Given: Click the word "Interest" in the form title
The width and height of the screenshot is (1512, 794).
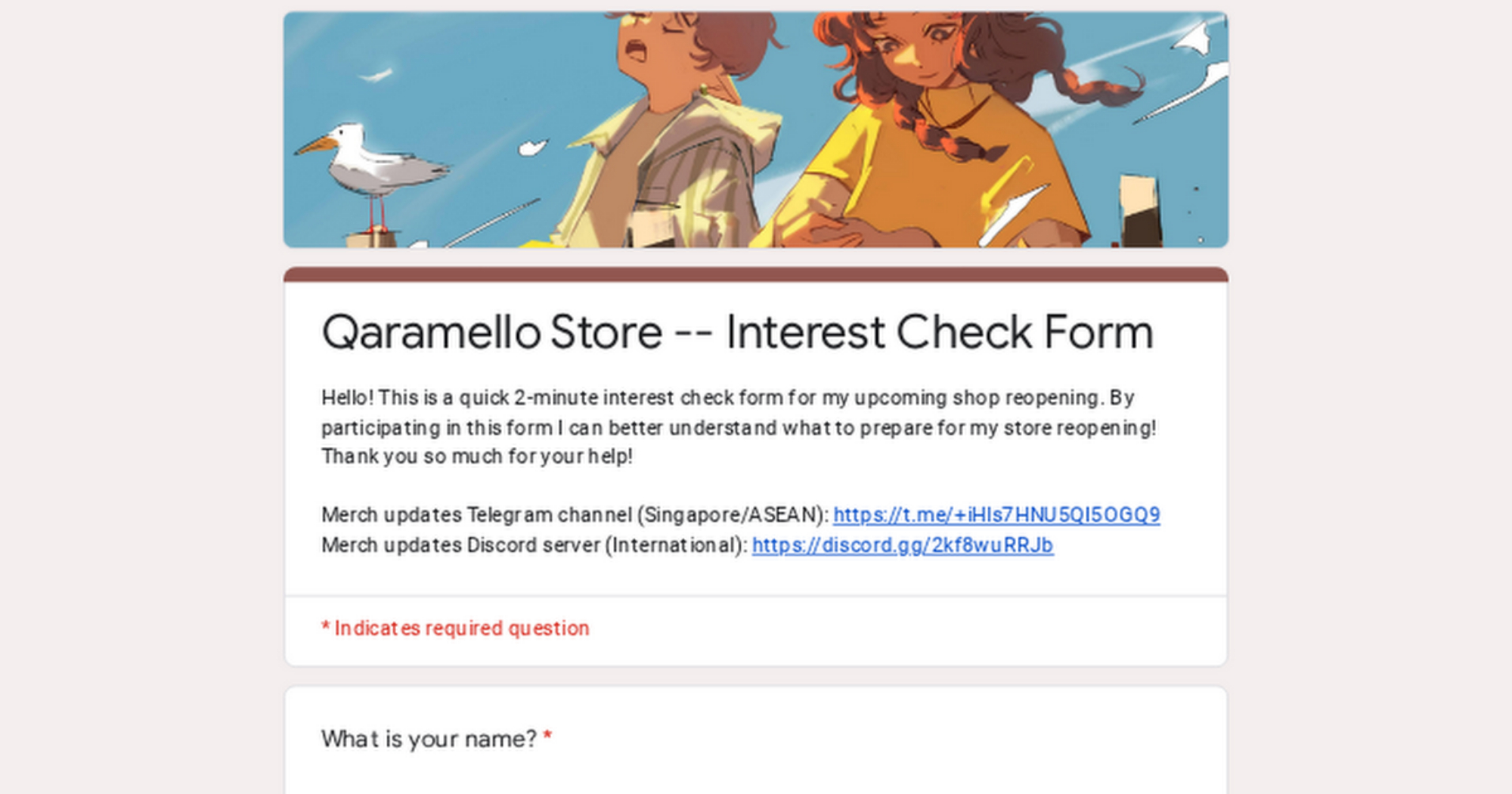Looking at the screenshot, I should (805, 332).
